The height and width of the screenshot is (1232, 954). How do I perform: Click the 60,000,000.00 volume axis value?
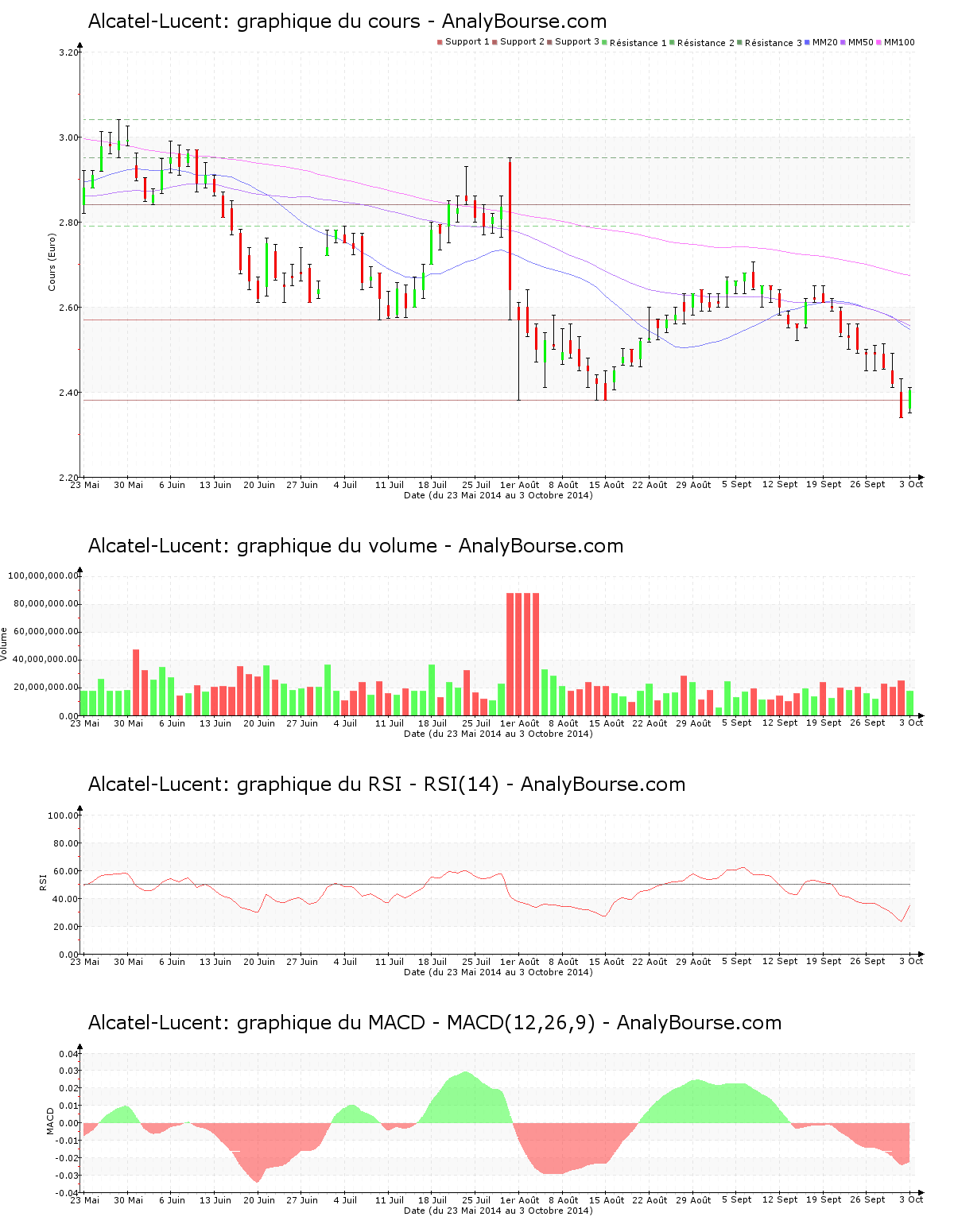[x=46, y=631]
